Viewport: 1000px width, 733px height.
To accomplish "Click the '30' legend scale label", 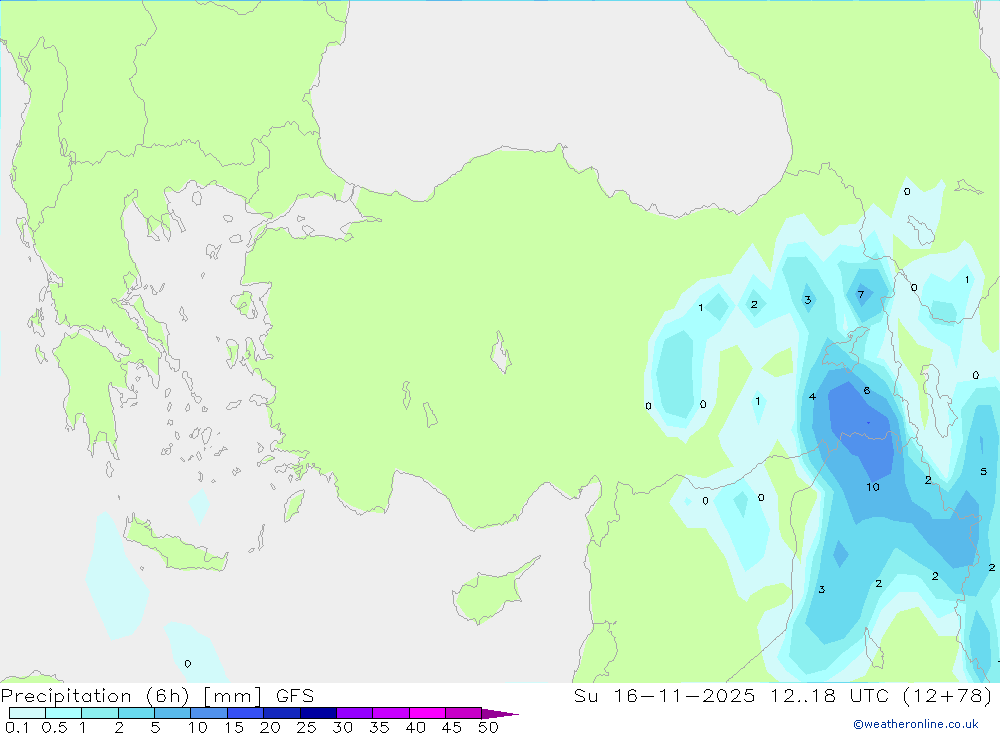I will [x=342, y=727].
